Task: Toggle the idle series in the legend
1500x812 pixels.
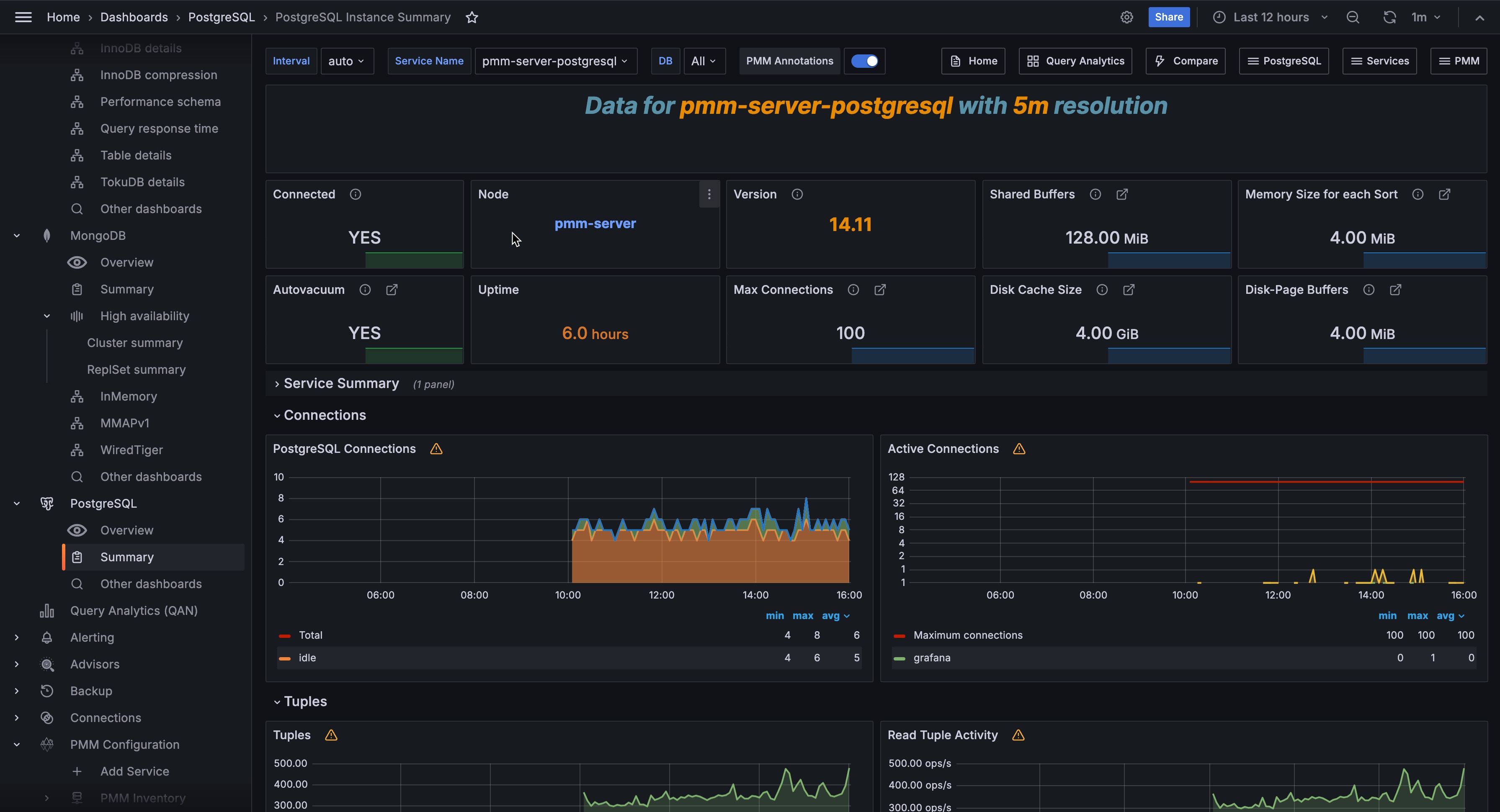Action: pos(307,658)
